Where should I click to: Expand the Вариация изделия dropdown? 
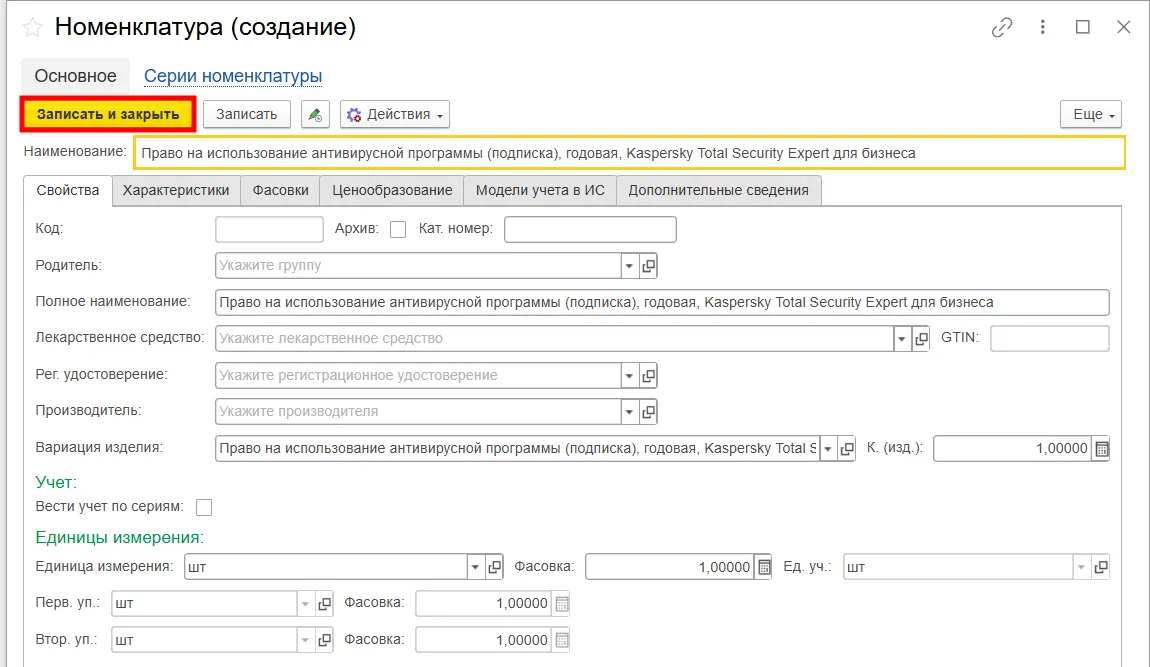click(x=827, y=448)
